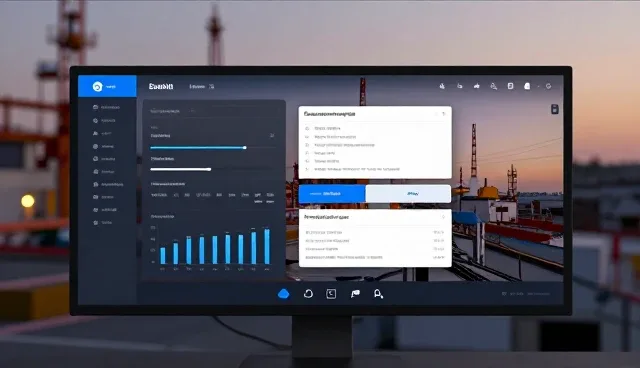Click the solid blue button between the white cards

click(332, 194)
